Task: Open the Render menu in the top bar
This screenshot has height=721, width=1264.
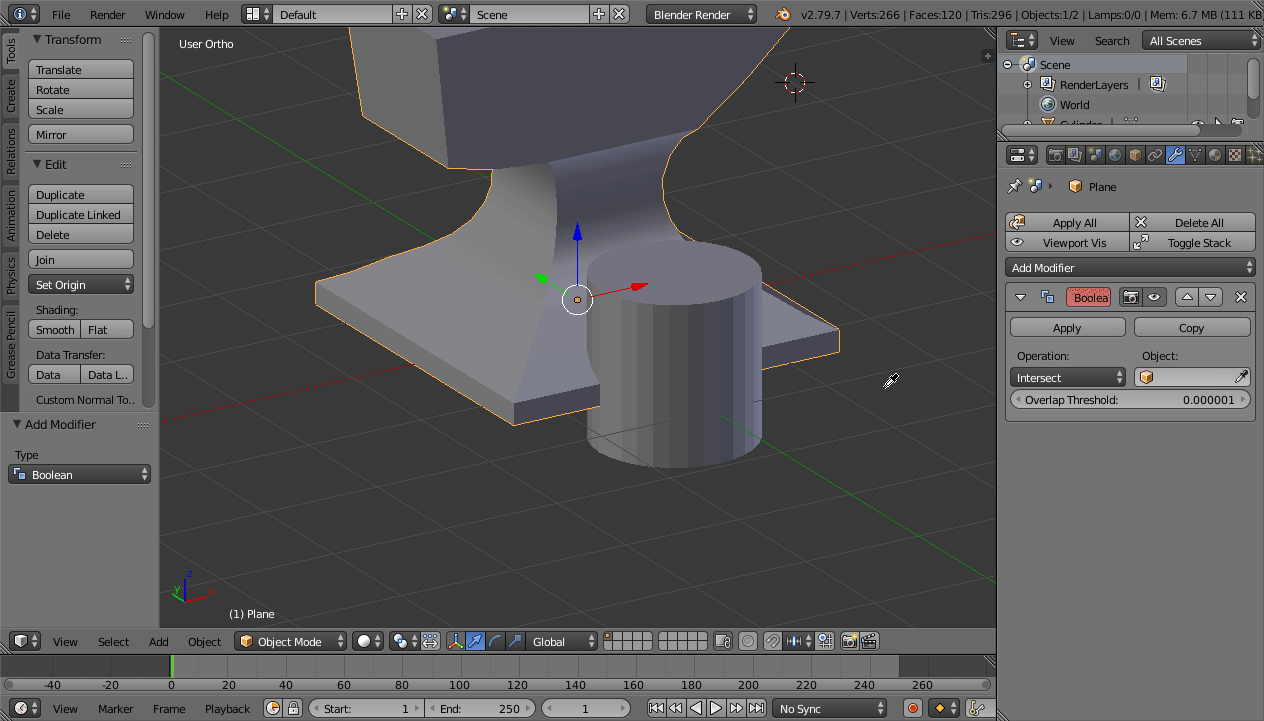Action: [107, 15]
